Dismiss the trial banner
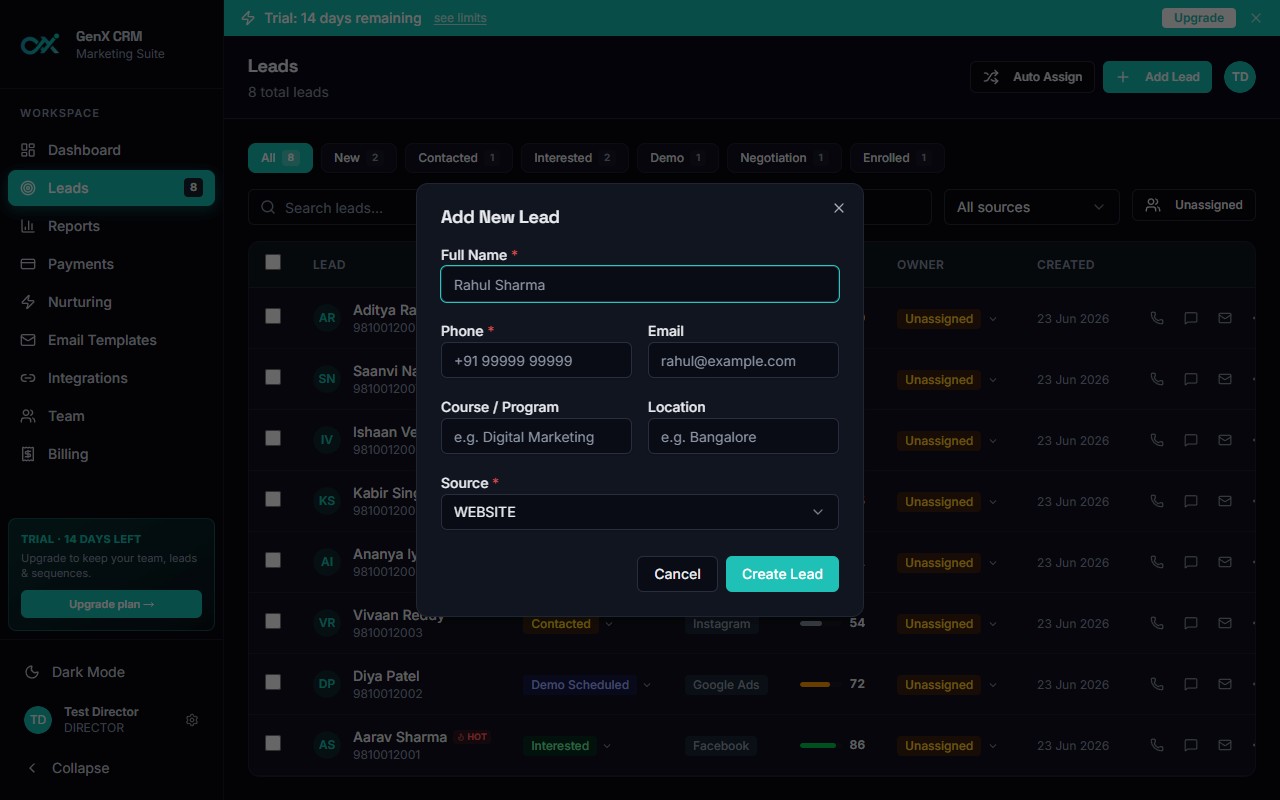 coord(1256,18)
